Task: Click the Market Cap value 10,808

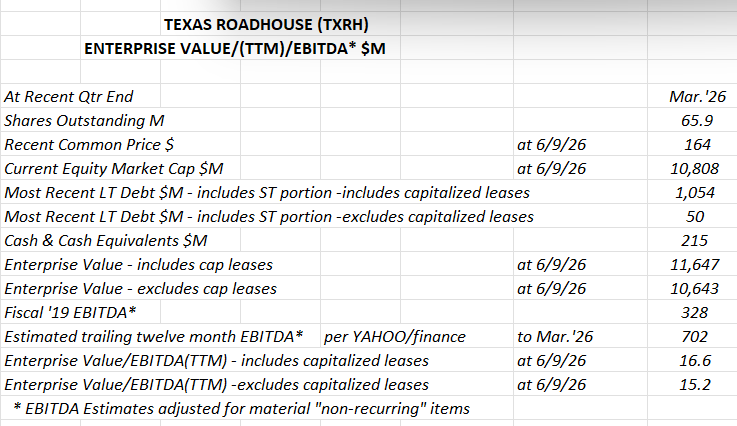Action: [695, 168]
